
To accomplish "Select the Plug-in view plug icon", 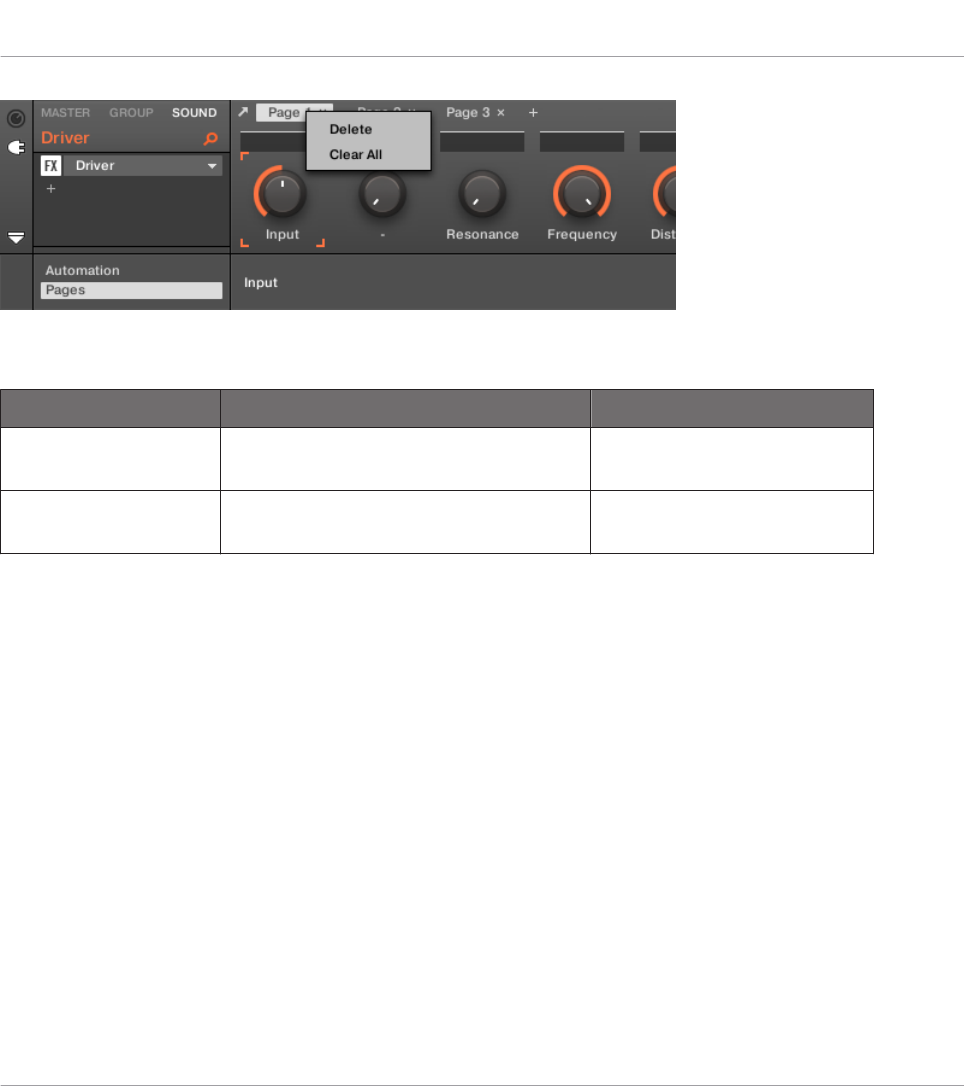I will point(16,148).
